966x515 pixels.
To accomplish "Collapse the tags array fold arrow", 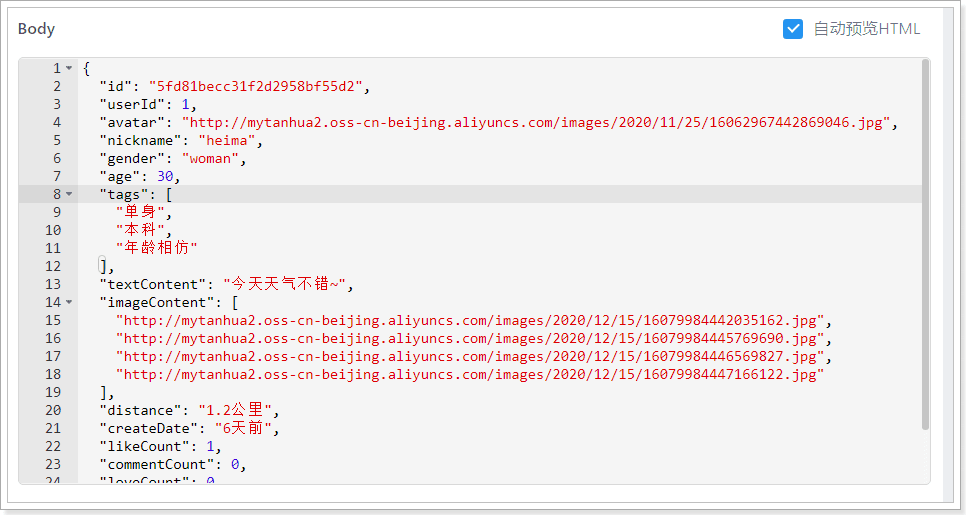I will tap(68, 194).
